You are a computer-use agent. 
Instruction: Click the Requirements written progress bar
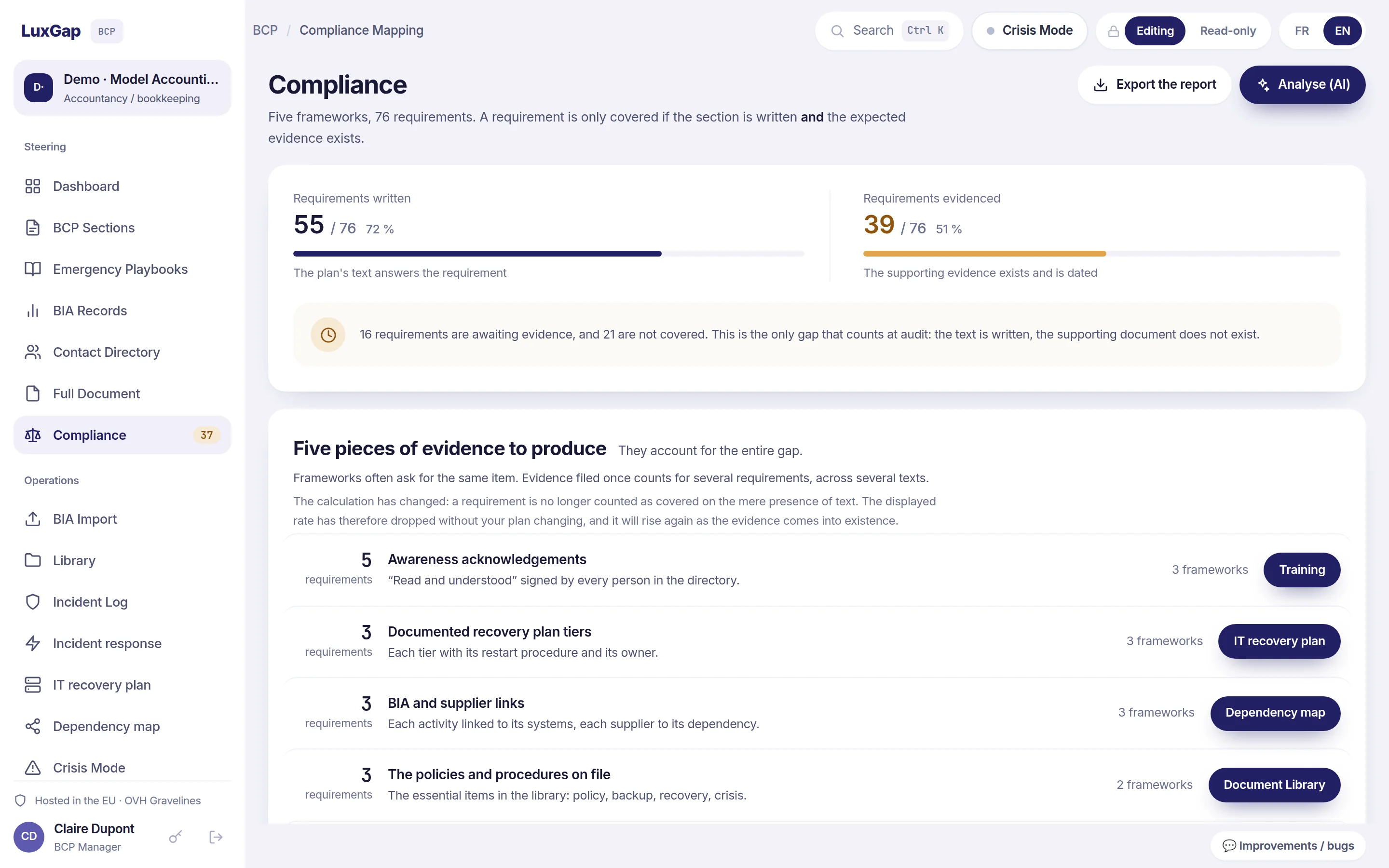point(549,254)
